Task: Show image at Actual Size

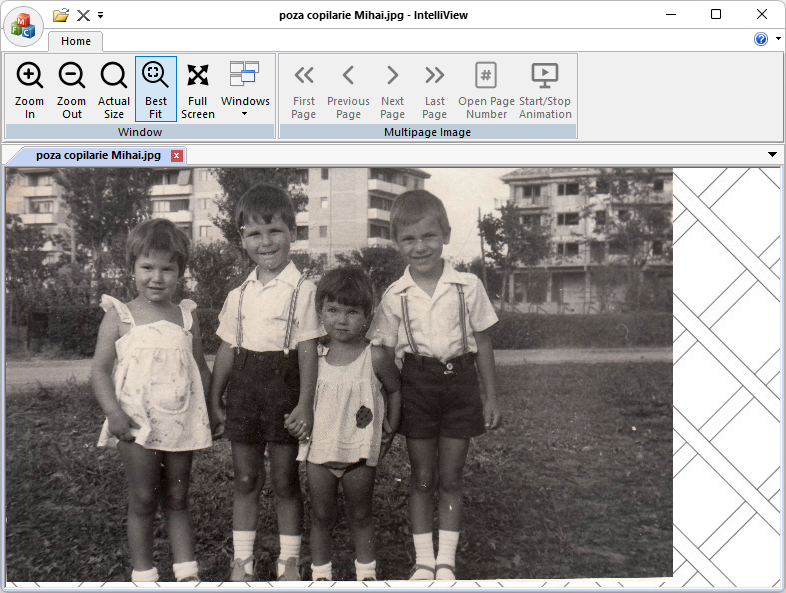Action: (x=114, y=90)
